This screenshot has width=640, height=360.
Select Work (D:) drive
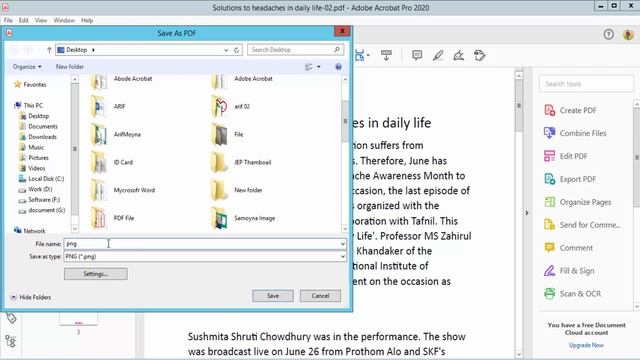tap(36, 189)
